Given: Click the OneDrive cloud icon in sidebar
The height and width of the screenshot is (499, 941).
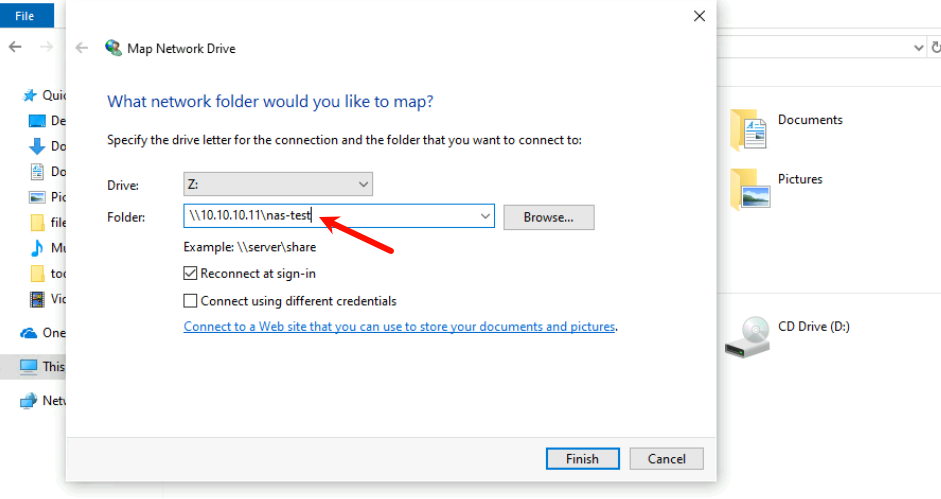Looking at the screenshot, I should (x=28, y=333).
